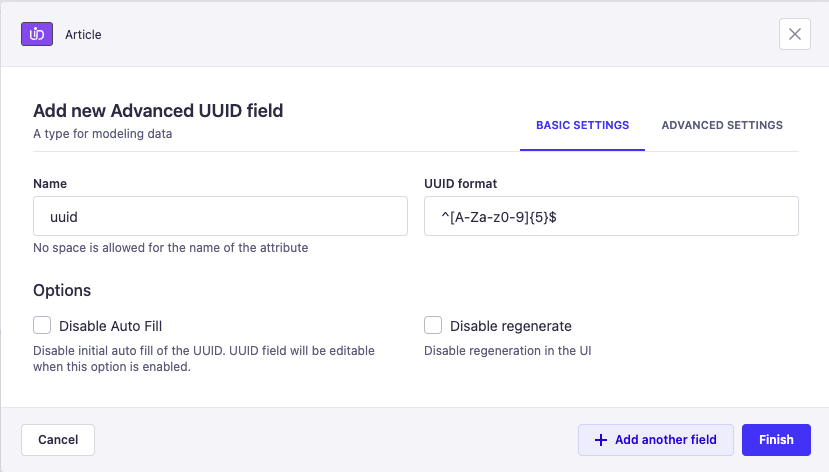Click Finish to save the field
The image size is (829, 472).
776,440
